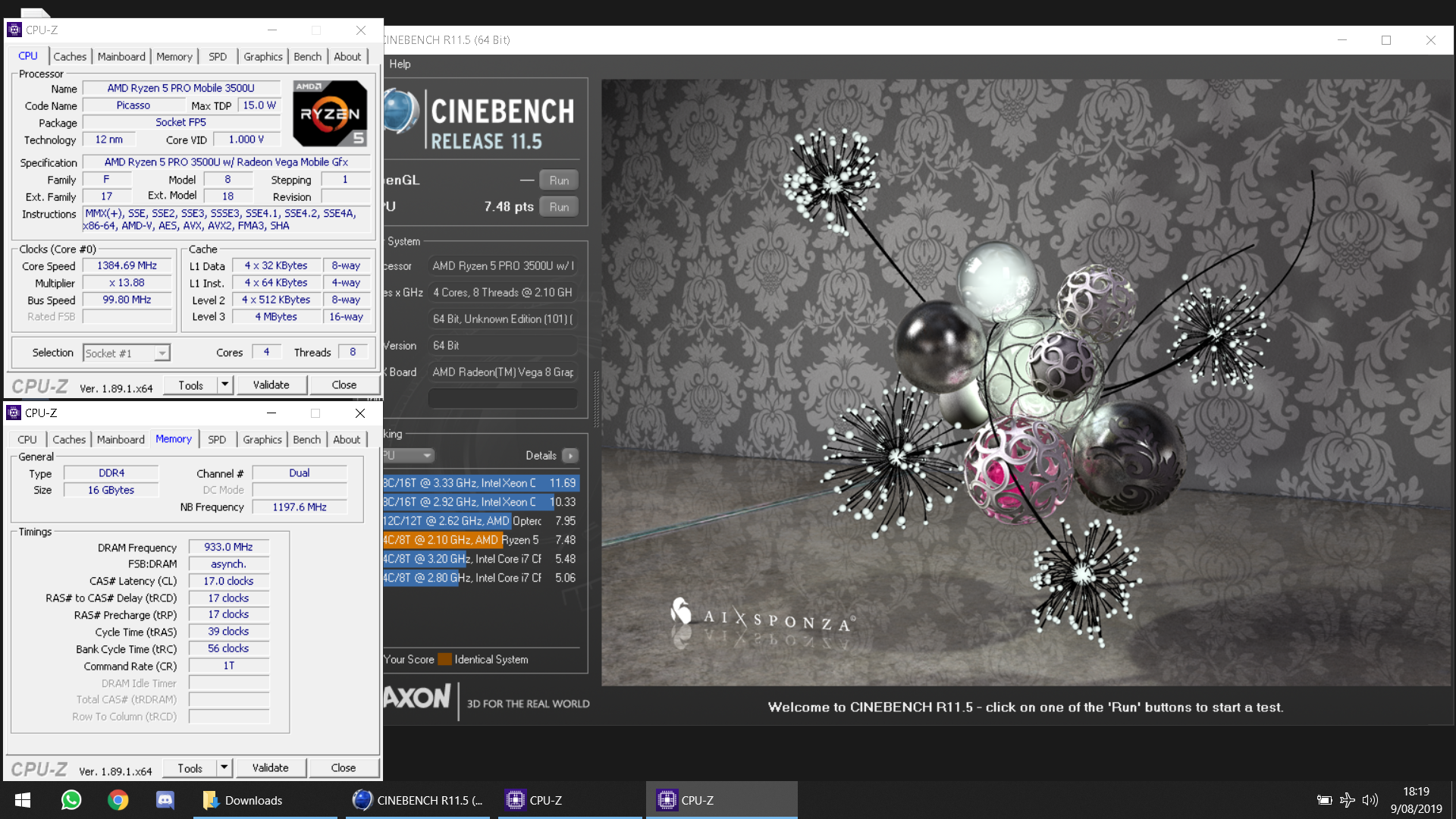Open Graphics tab in top CPU-Z window
The height and width of the screenshot is (819, 1456).
tap(263, 57)
